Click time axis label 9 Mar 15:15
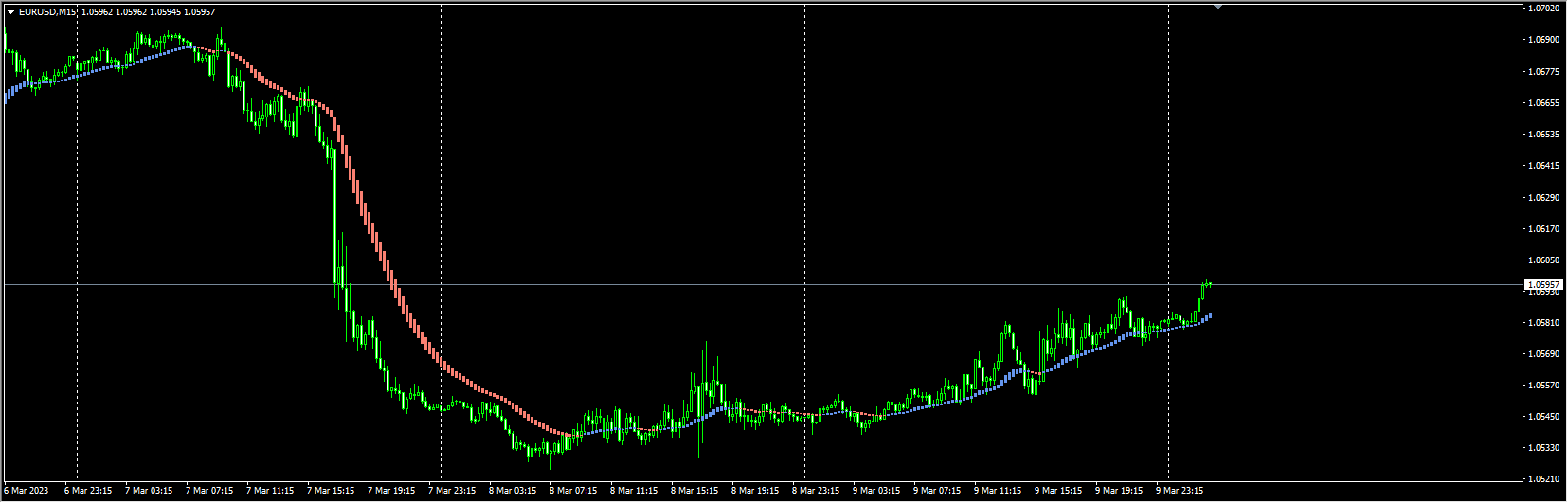This screenshot has height=503, width=1568. click(1058, 491)
